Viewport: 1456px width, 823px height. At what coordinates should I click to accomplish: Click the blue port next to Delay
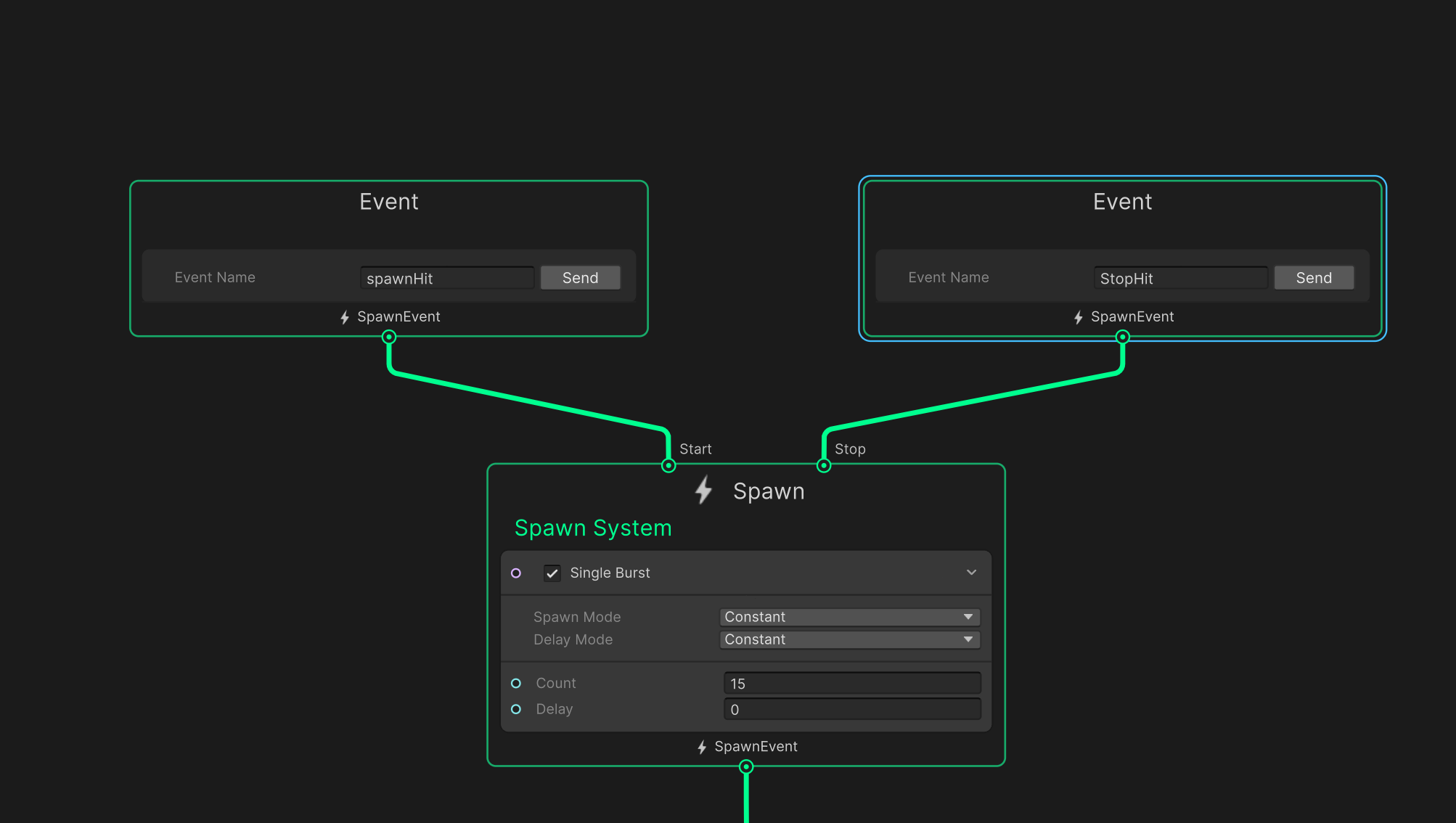[x=516, y=709]
